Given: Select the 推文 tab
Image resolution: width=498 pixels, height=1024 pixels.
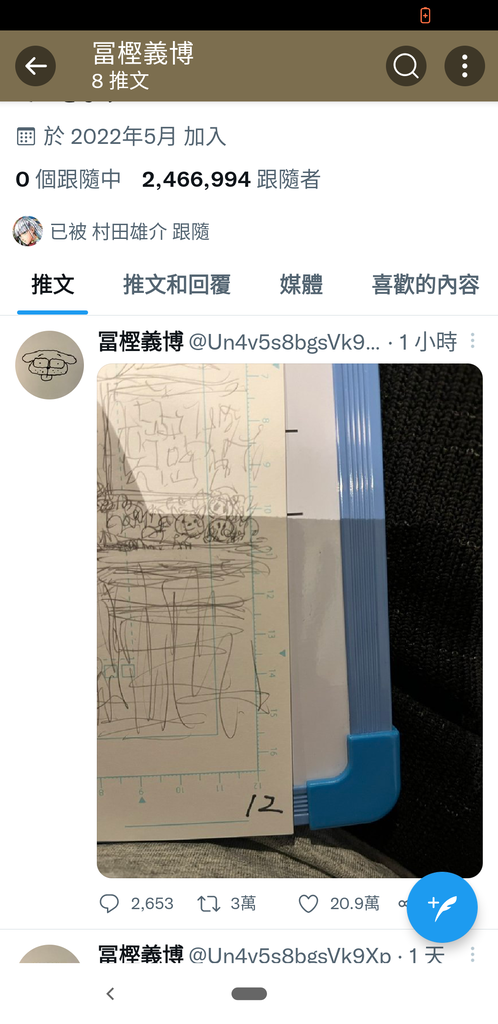Looking at the screenshot, I should tap(52, 285).
